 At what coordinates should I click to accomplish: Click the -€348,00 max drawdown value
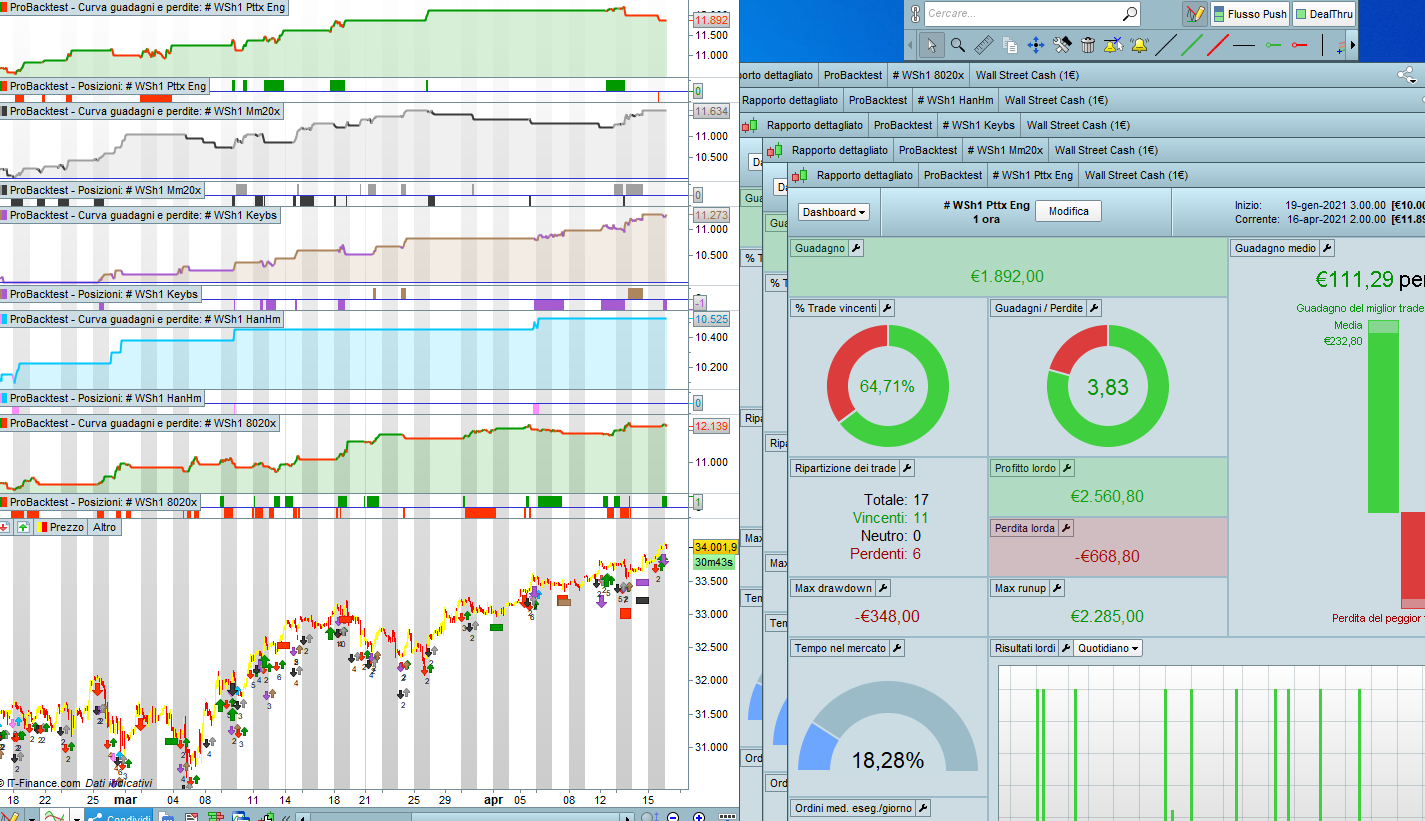(x=887, y=616)
